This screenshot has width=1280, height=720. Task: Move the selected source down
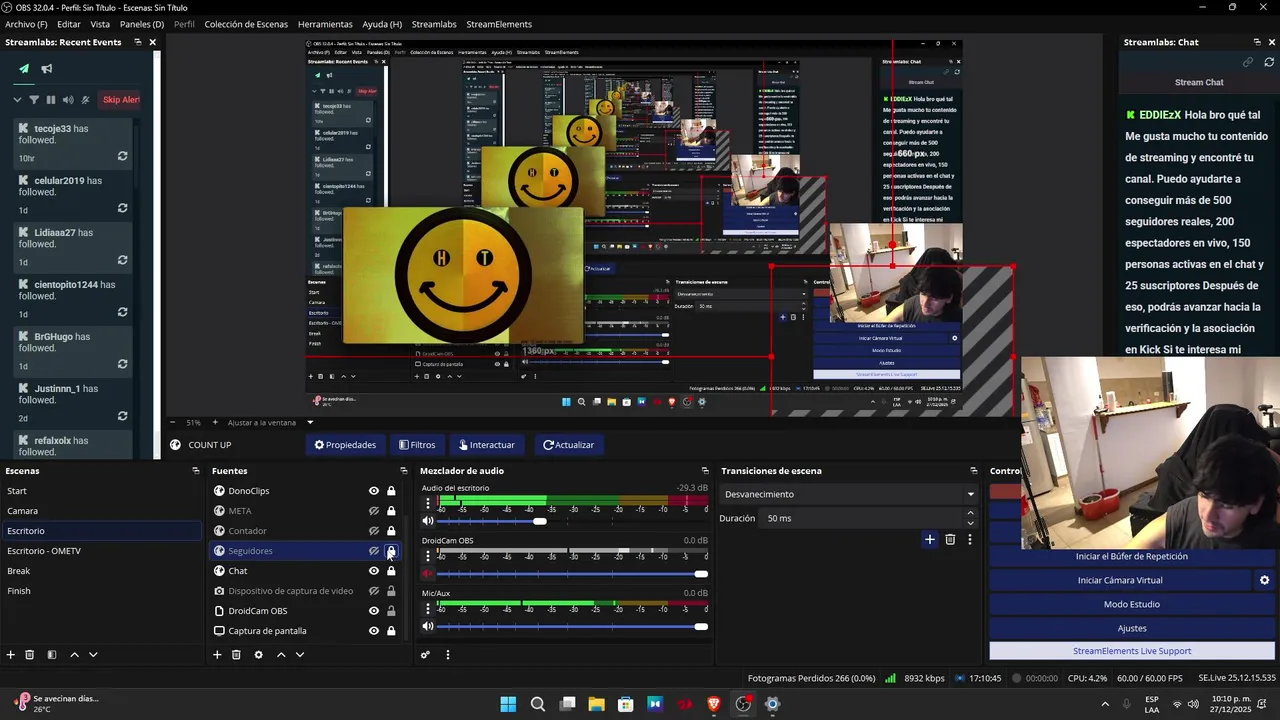299,655
